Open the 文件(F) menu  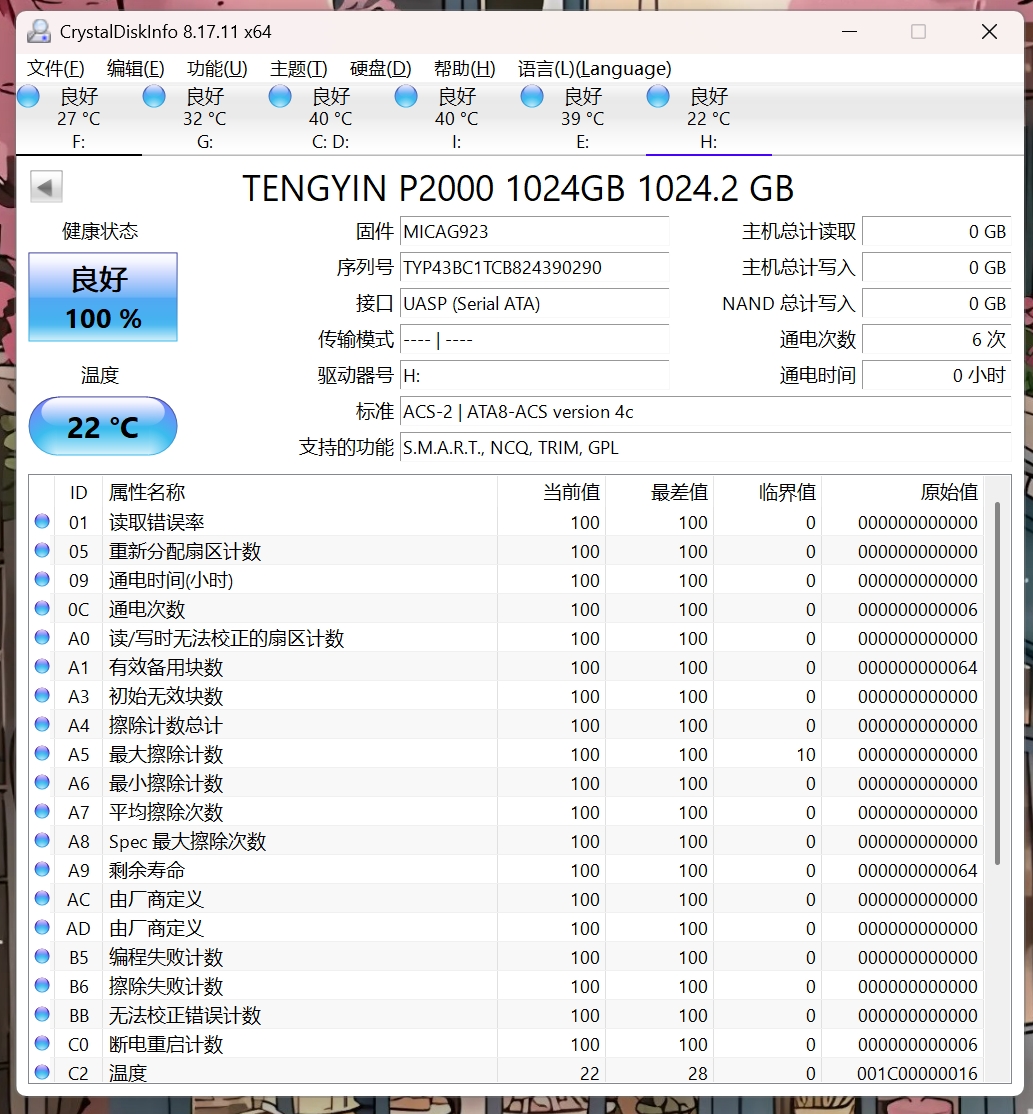point(55,69)
